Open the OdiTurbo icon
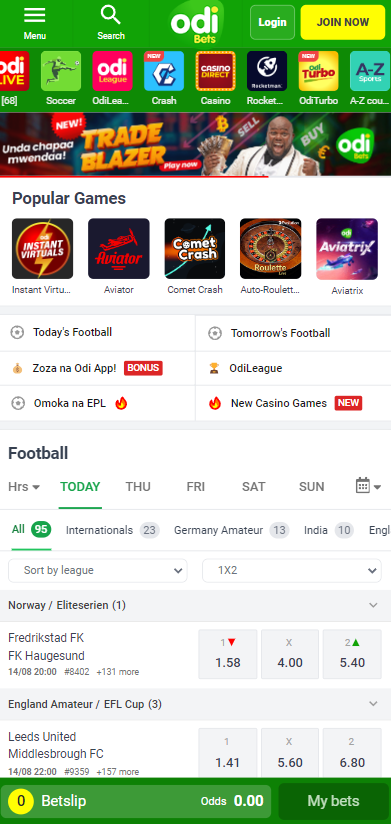Image resolution: width=391 pixels, height=824 pixels. (318, 71)
